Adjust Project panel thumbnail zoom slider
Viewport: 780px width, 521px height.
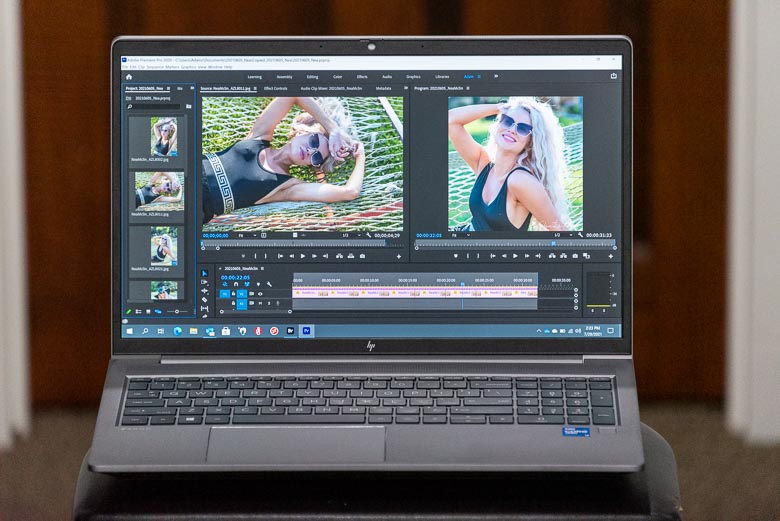(x=177, y=312)
